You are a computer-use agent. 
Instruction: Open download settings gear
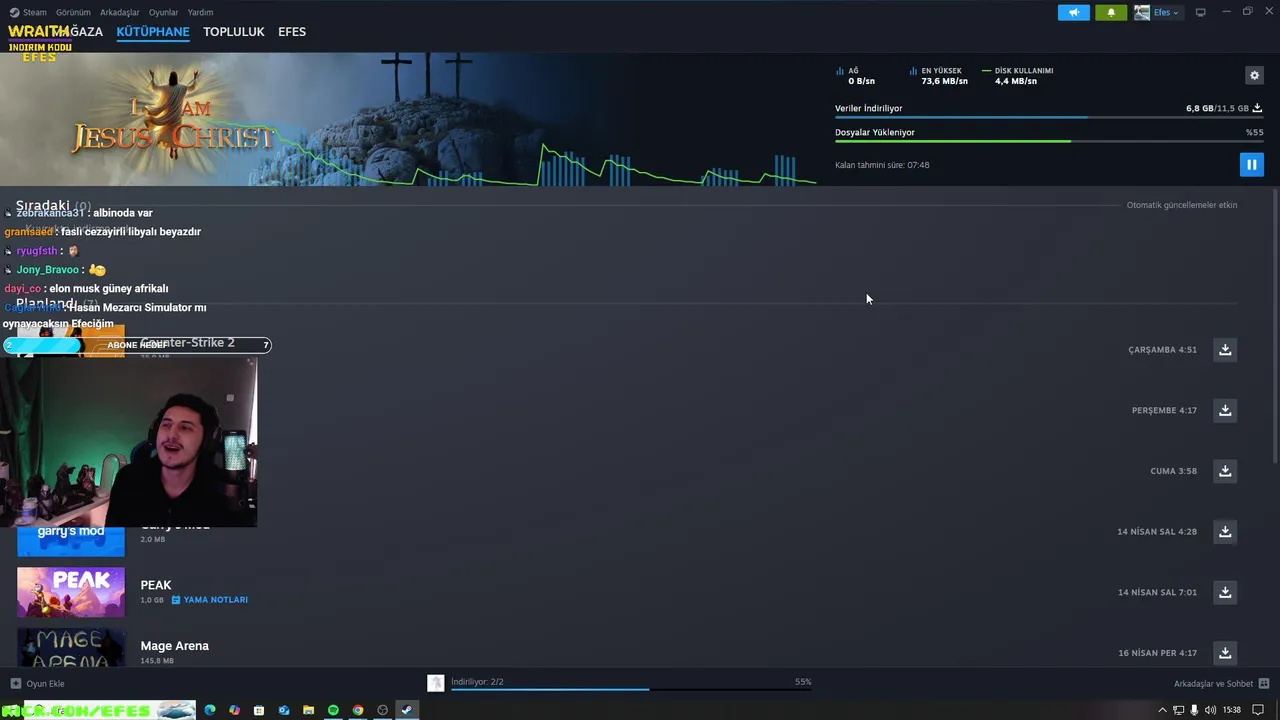pos(1254,75)
